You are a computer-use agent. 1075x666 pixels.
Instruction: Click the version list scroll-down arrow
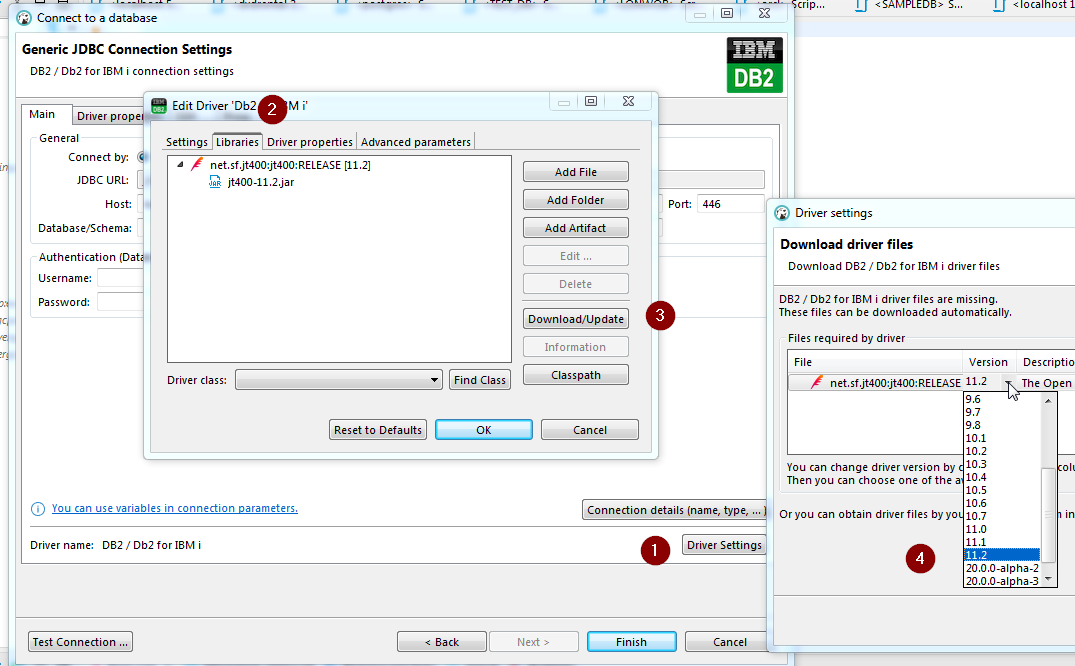1048,580
